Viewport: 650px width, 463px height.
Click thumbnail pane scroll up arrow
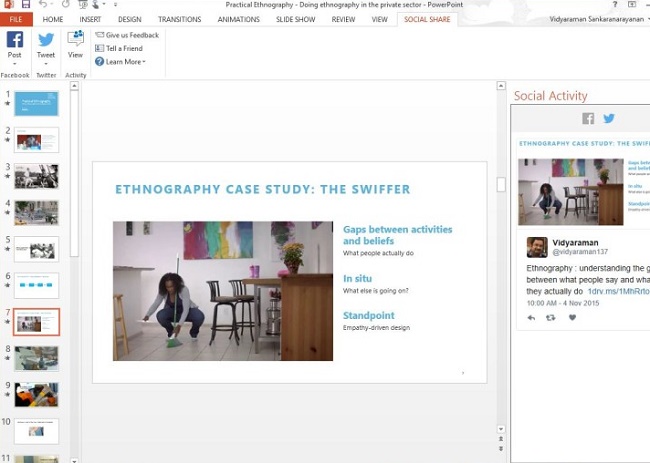tap(74, 86)
